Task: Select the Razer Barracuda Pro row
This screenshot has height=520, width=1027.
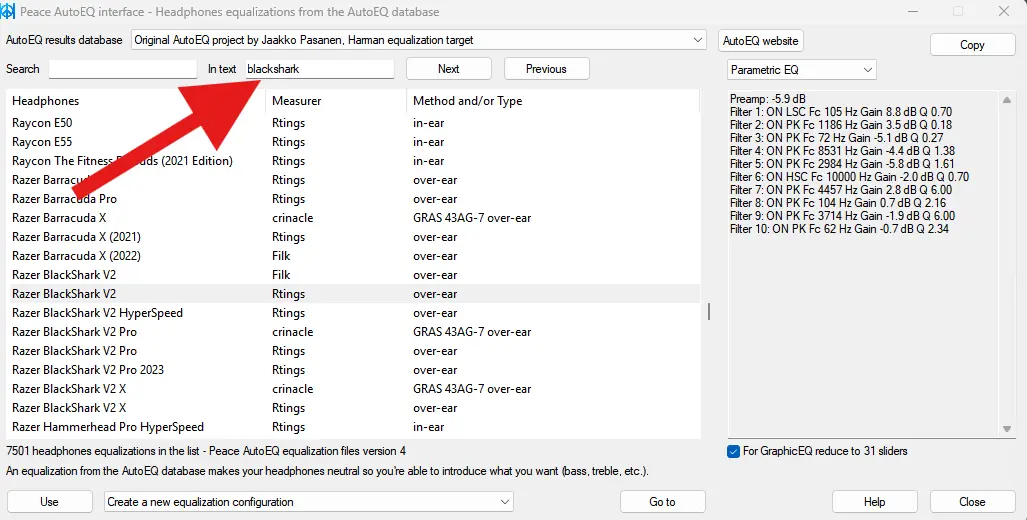Action: (353, 198)
